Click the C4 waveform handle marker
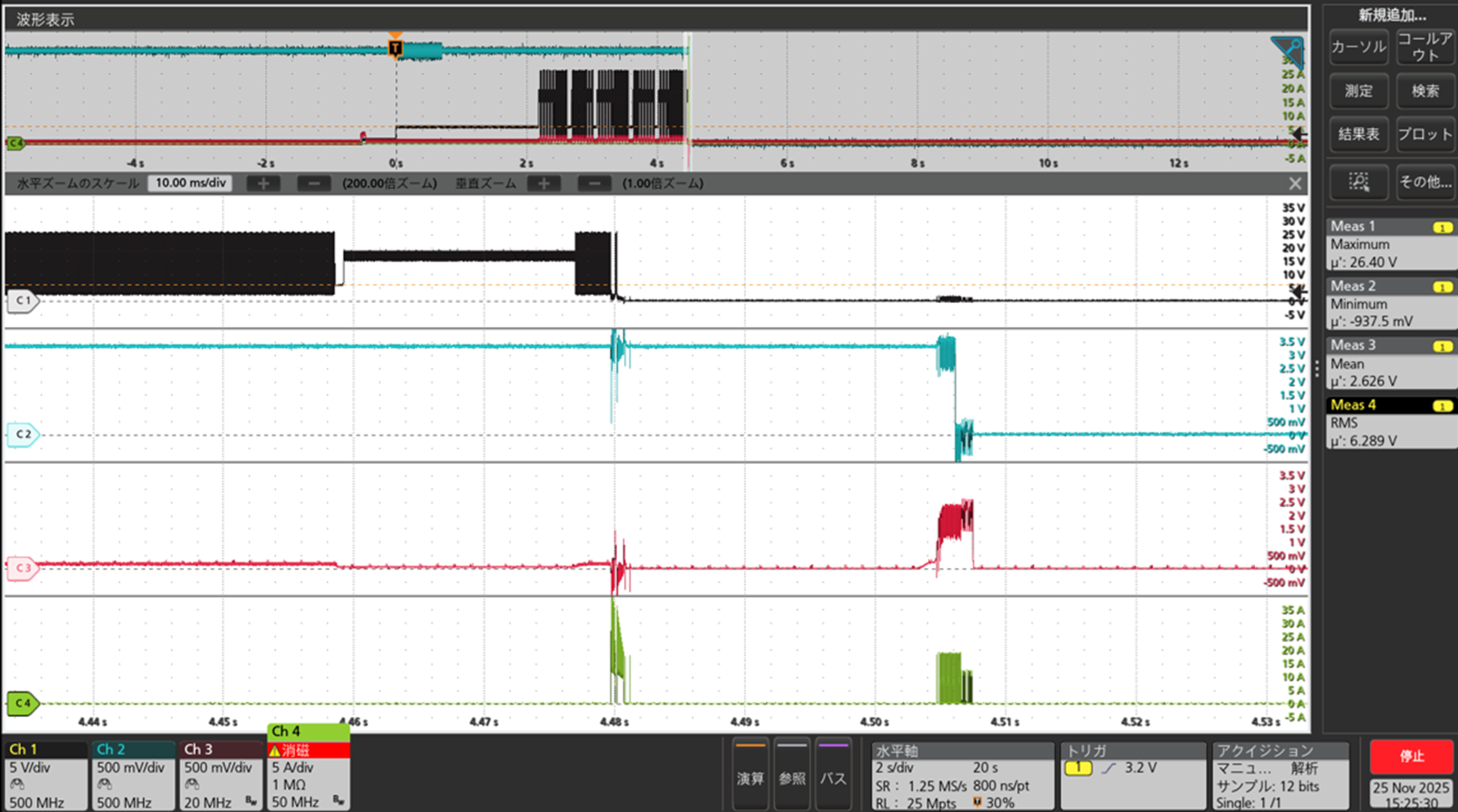The image size is (1458, 812). point(22,703)
